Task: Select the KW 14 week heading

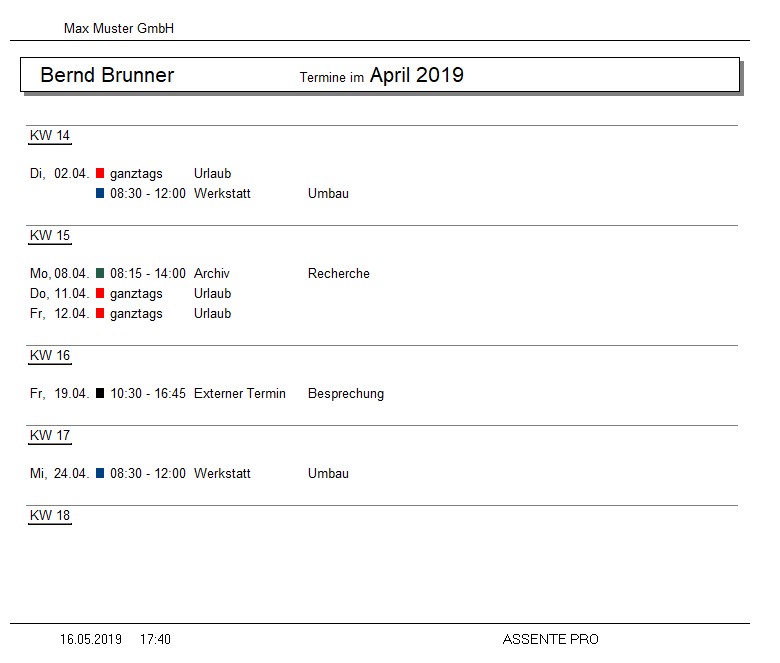Action: [x=50, y=136]
